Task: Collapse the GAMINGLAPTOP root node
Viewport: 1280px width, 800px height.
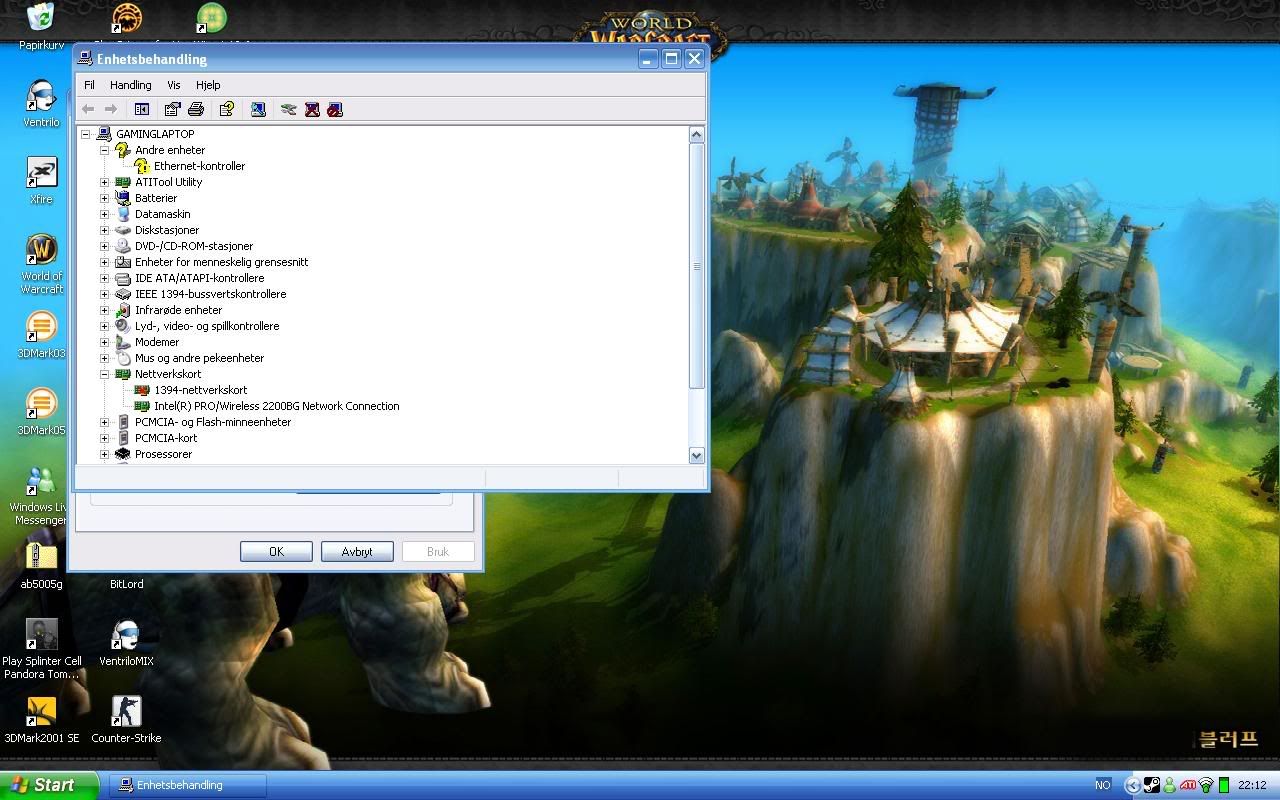Action: click(x=86, y=134)
